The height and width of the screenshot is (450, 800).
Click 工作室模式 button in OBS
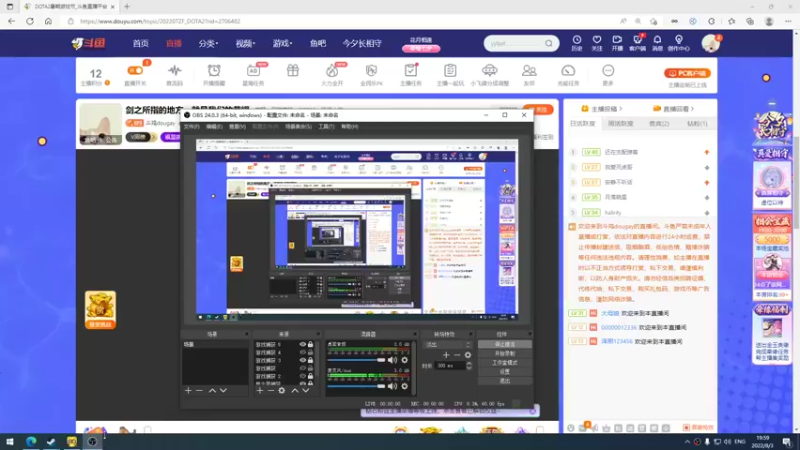pyautogui.click(x=505, y=362)
